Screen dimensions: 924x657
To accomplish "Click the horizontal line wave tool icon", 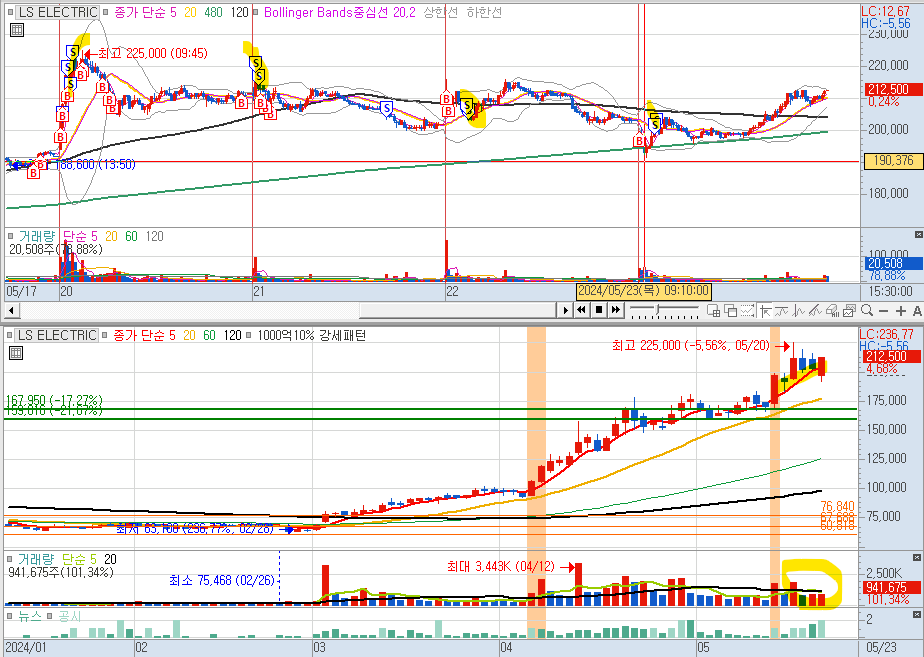I will [782, 311].
